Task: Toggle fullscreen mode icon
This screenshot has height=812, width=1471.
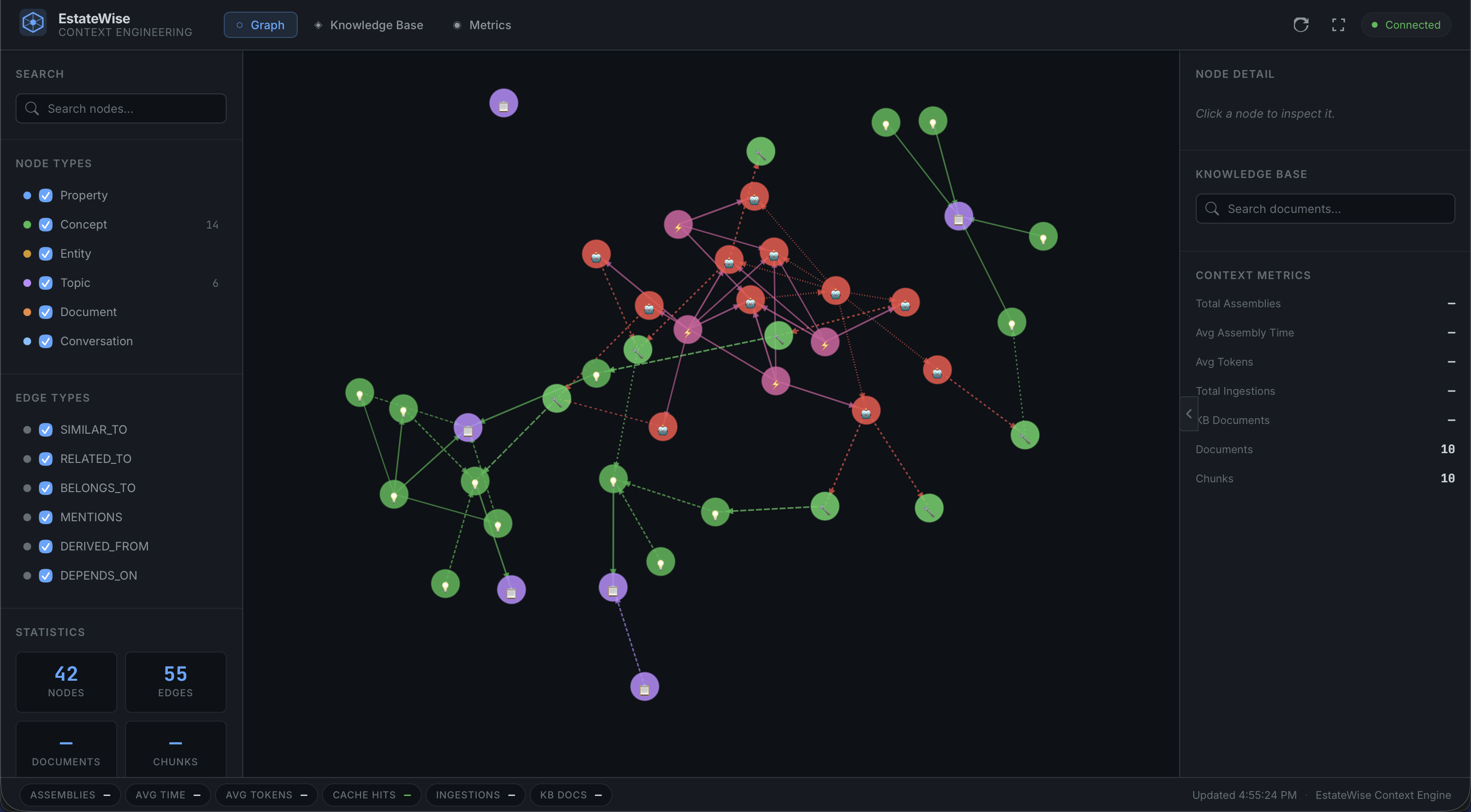Action: pyautogui.click(x=1339, y=24)
